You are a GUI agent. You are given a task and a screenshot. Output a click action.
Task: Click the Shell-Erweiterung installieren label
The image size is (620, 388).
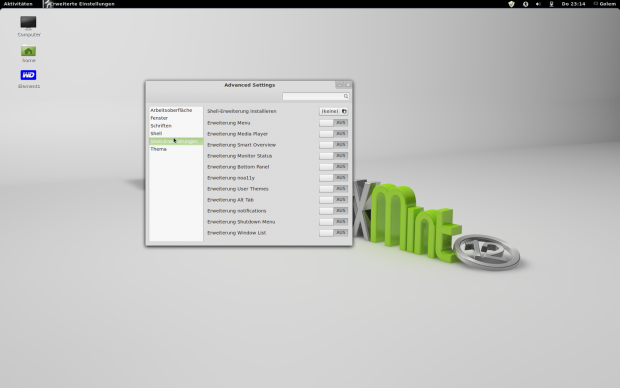(x=242, y=112)
